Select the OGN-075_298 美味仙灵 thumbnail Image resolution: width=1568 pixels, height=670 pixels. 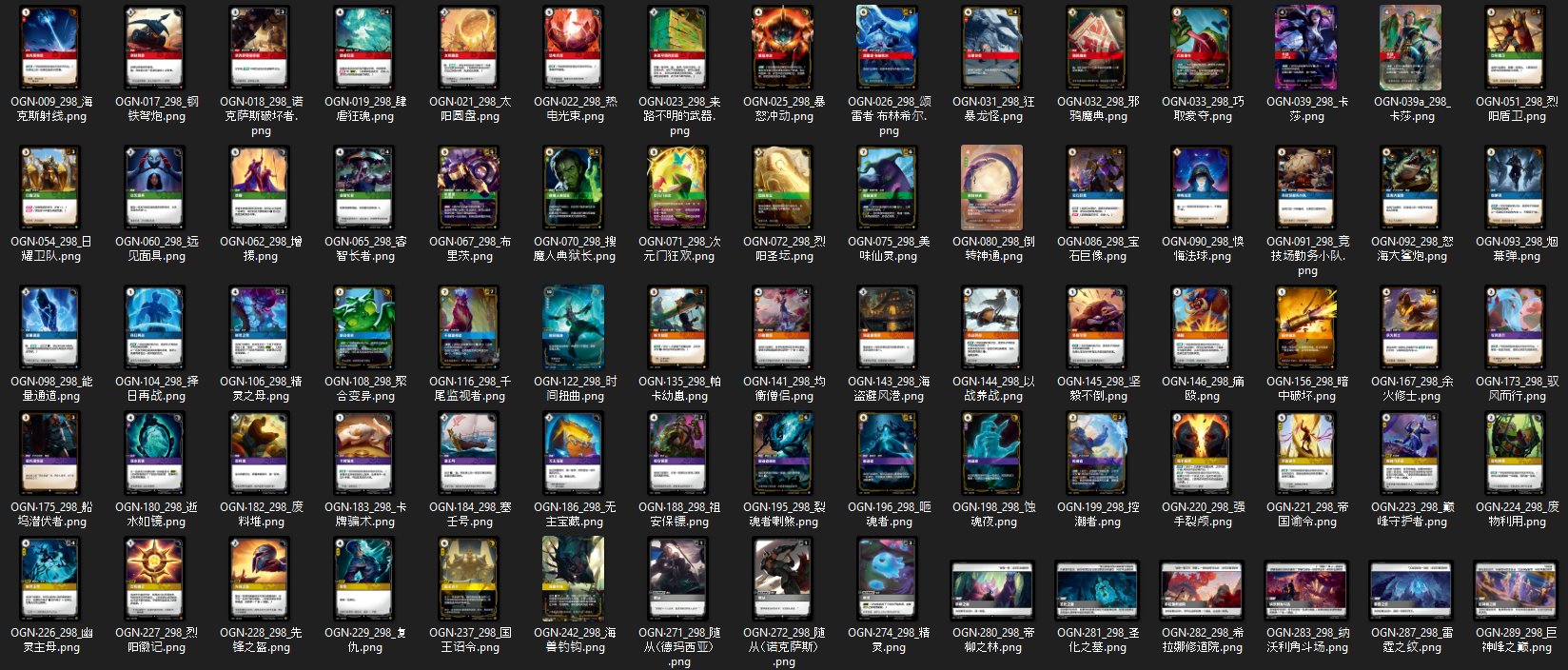[889, 187]
